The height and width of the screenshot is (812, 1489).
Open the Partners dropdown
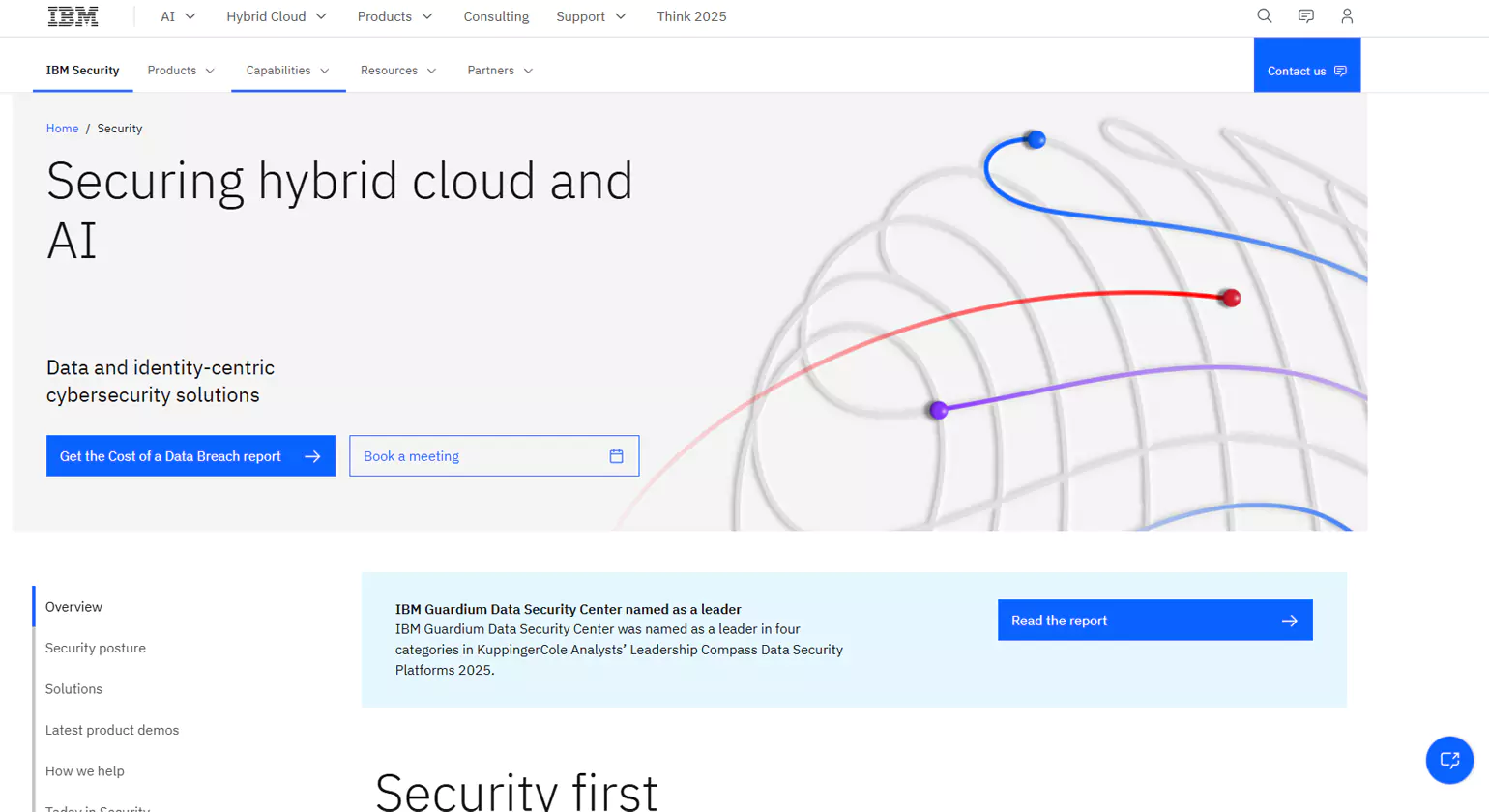click(500, 70)
